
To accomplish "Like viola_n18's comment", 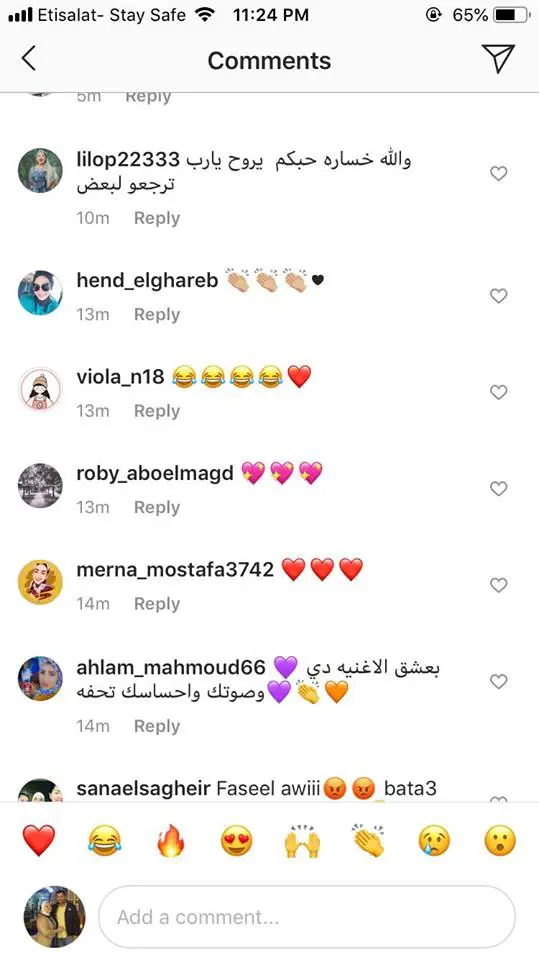I will pyautogui.click(x=499, y=392).
